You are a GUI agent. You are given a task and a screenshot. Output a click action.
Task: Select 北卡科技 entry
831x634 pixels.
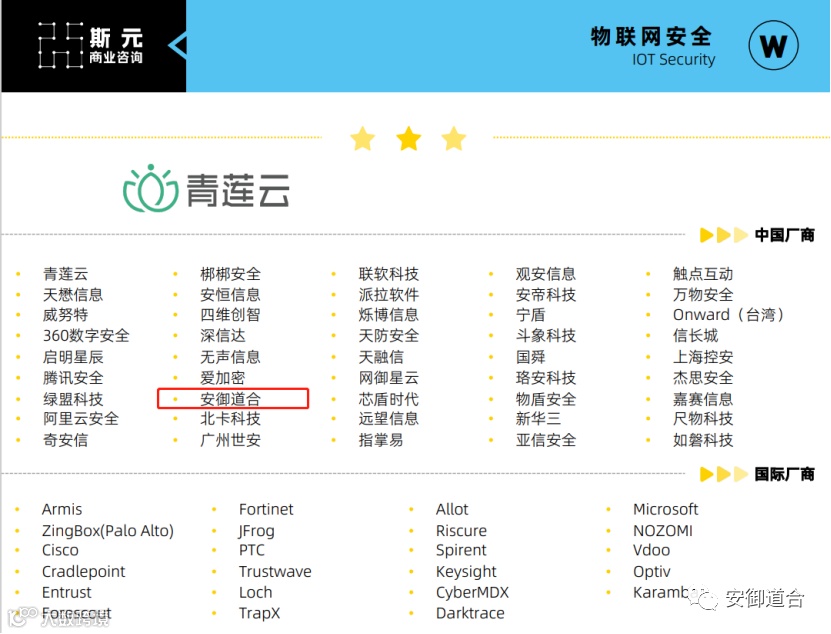tap(231, 419)
